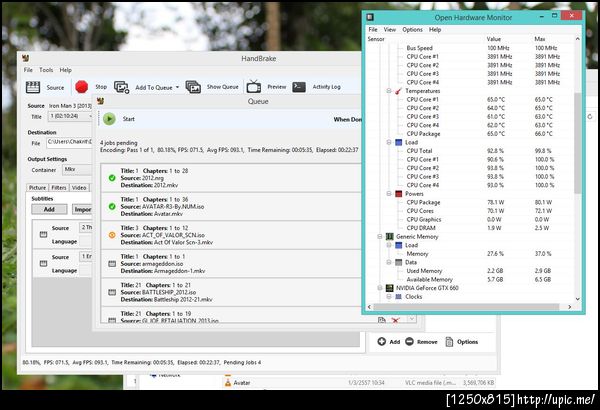Screen dimensions: 600x410
Task: Click first subtitle row film icon
Action: 43,234
